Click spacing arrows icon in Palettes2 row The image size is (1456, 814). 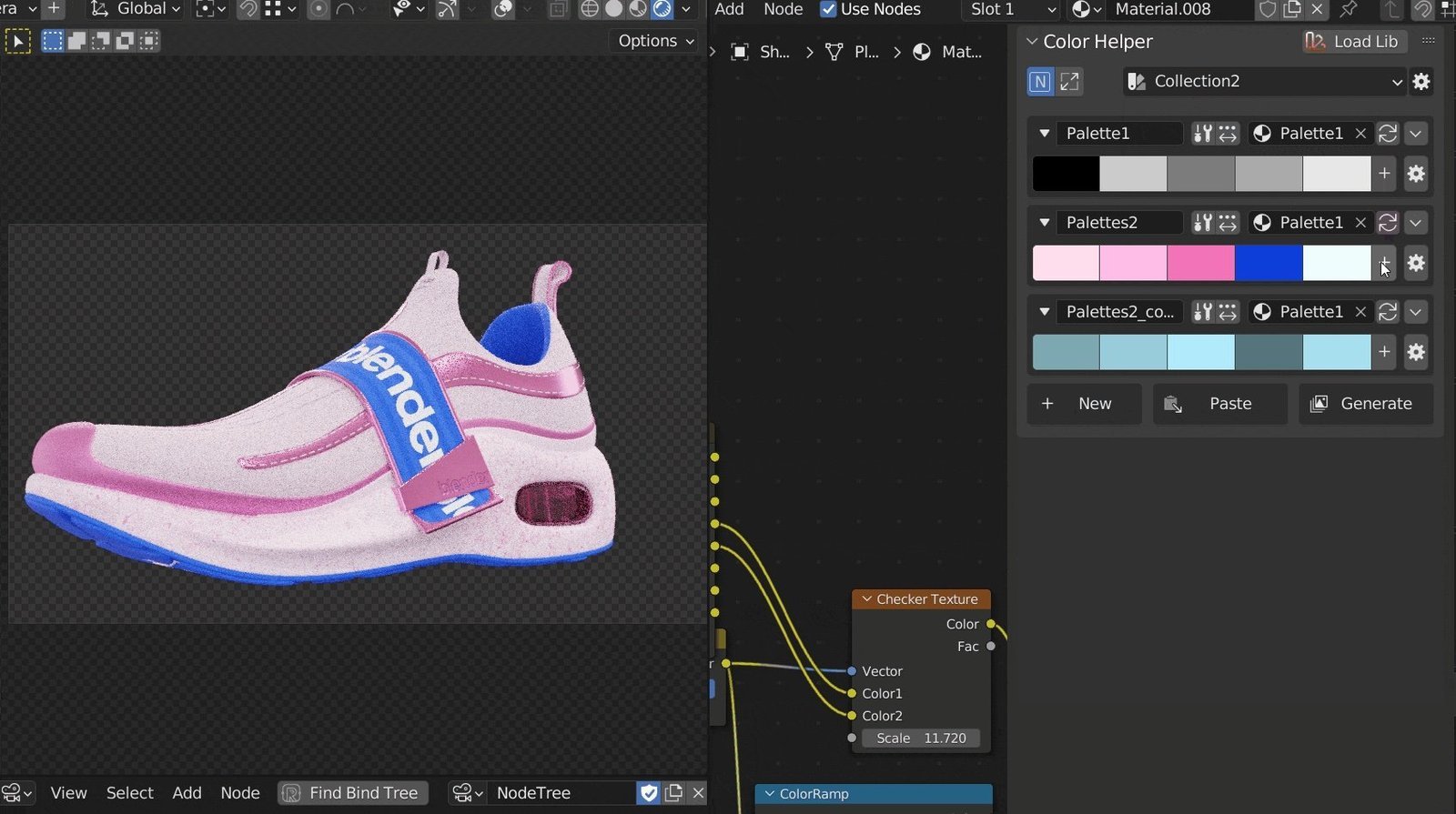pyautogui.click(x=1228, y=223)
